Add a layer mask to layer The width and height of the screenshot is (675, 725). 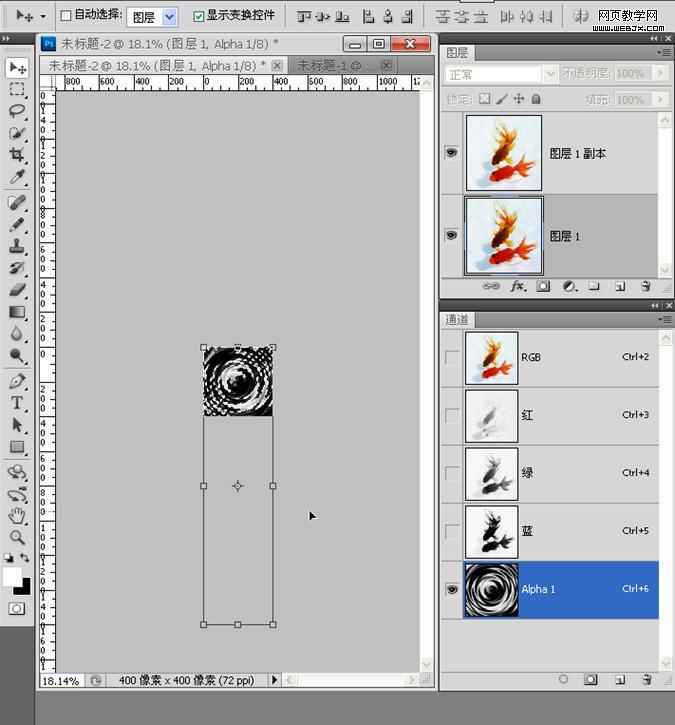pos(543,286)
